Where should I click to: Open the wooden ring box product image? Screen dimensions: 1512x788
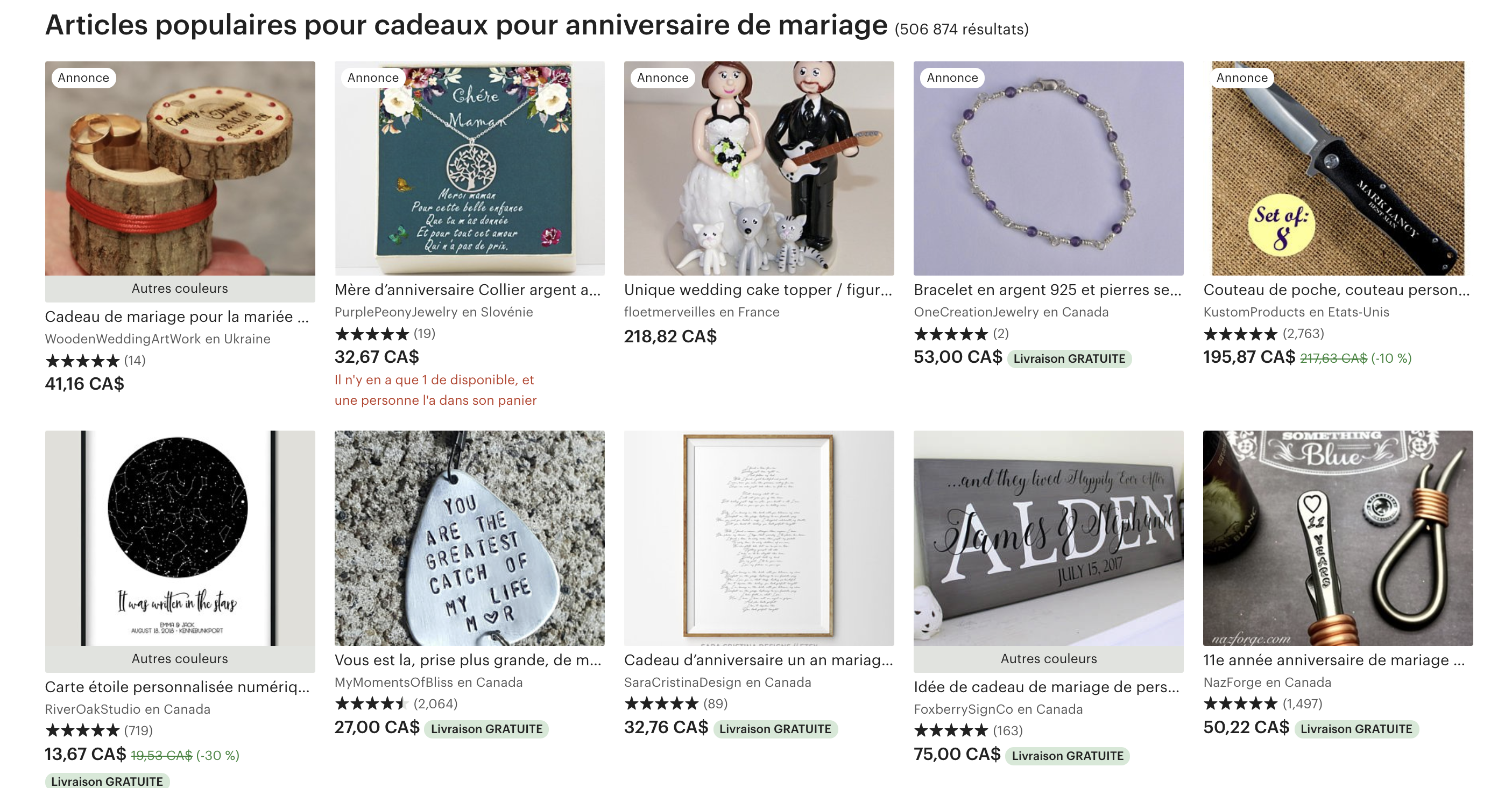point(180,168)
